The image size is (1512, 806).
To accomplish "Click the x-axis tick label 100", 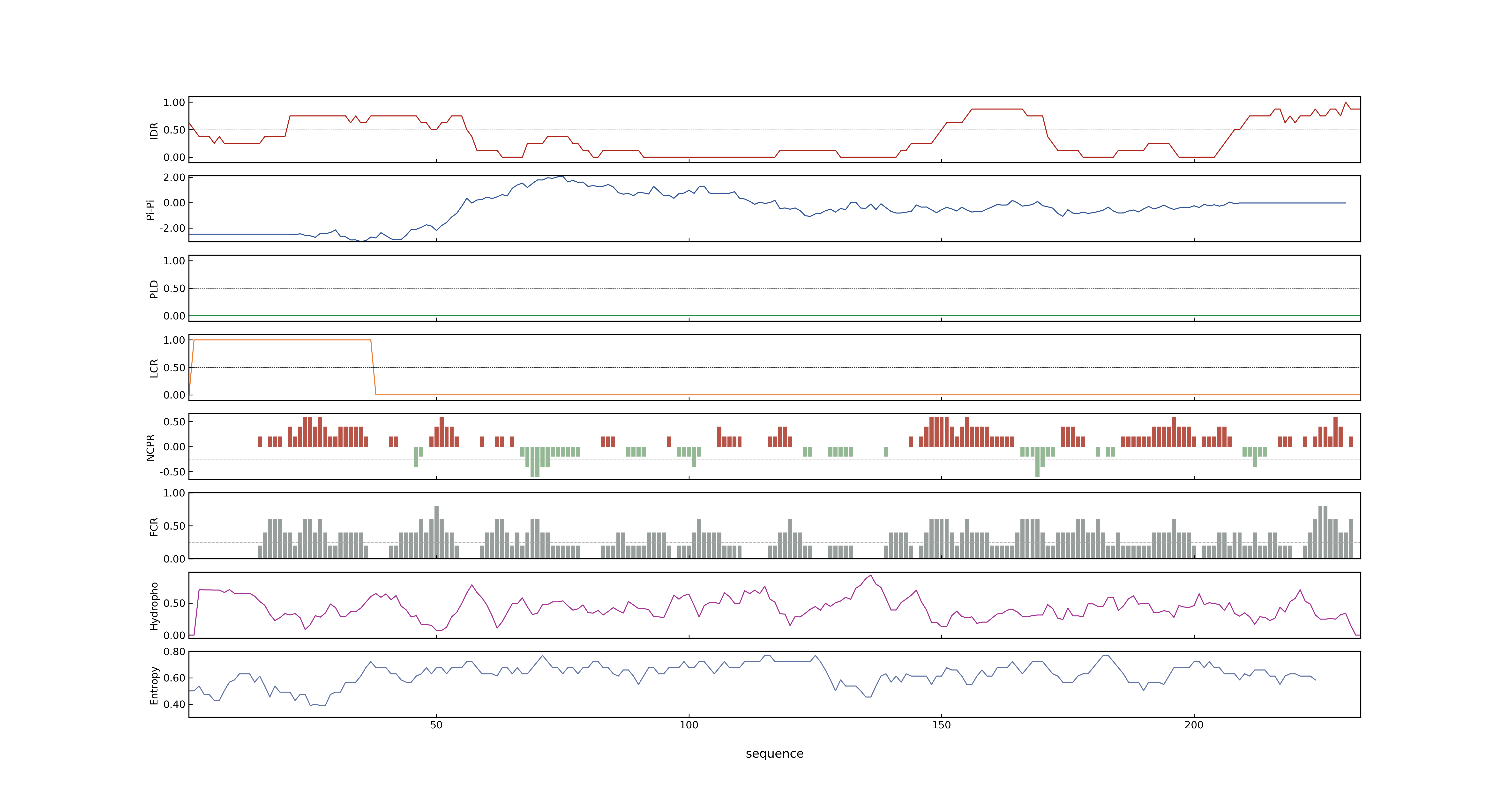I will pyautogui.click(x=689, y=725).
